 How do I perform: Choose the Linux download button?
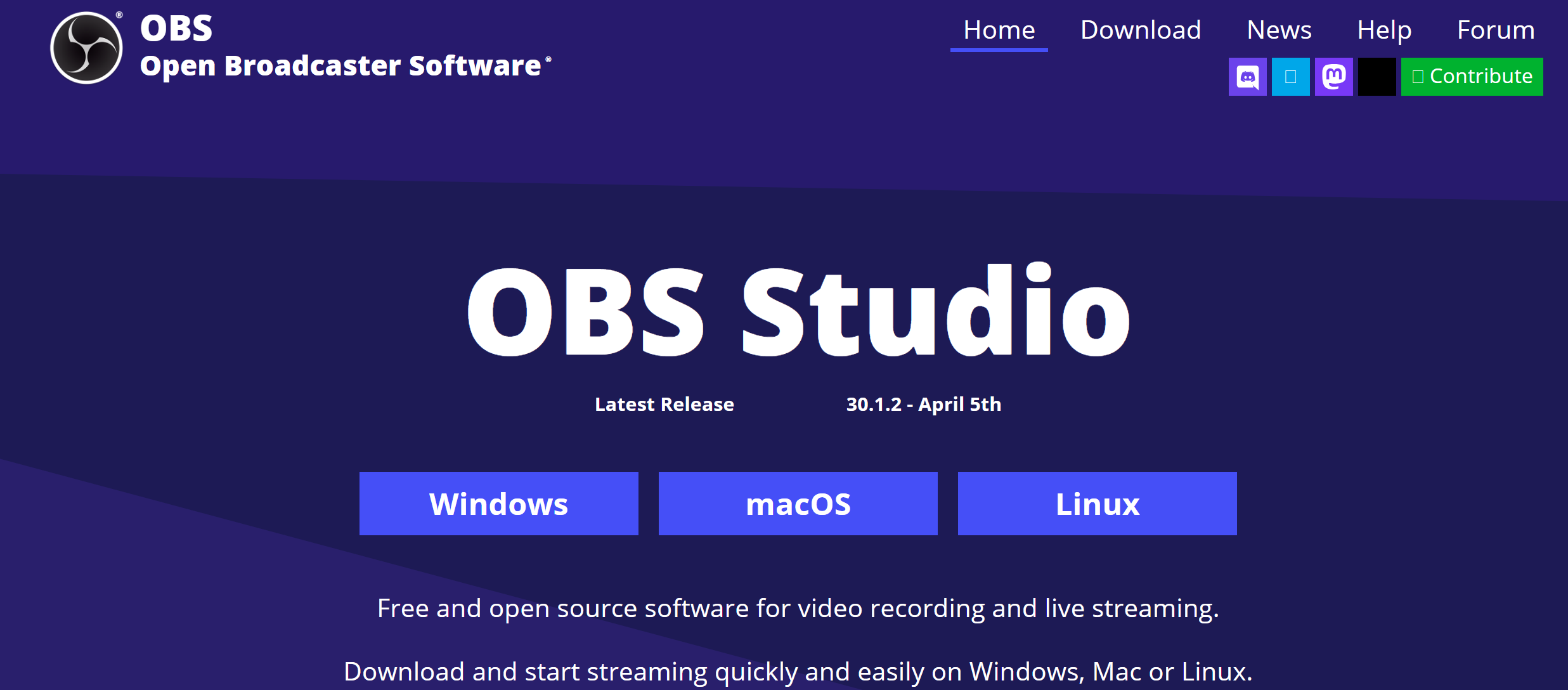[x=1097, y=504]
